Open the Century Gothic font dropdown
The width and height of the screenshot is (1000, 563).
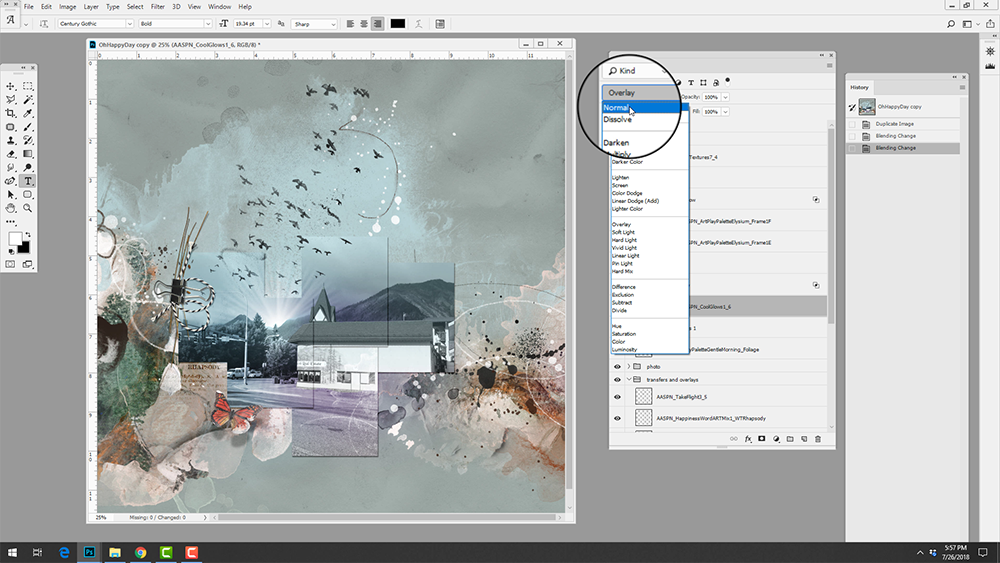[129, 24]
